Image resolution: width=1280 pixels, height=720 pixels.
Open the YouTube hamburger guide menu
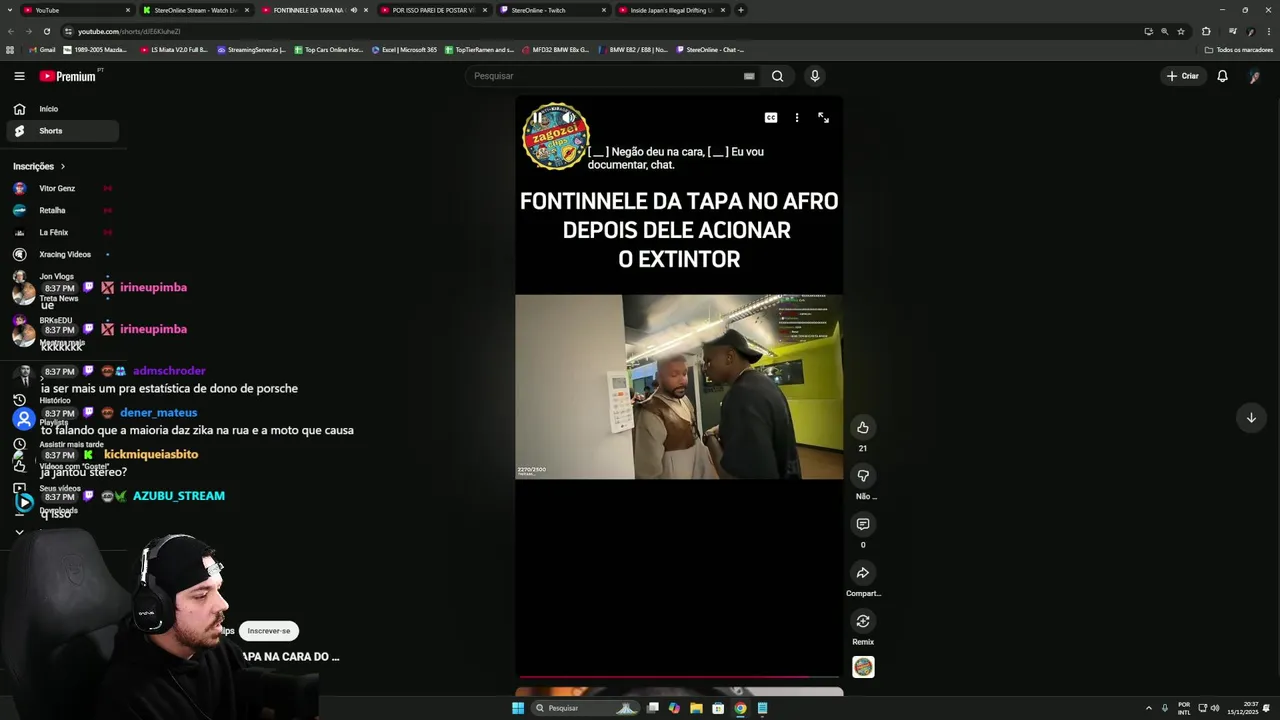coord(19,76)
